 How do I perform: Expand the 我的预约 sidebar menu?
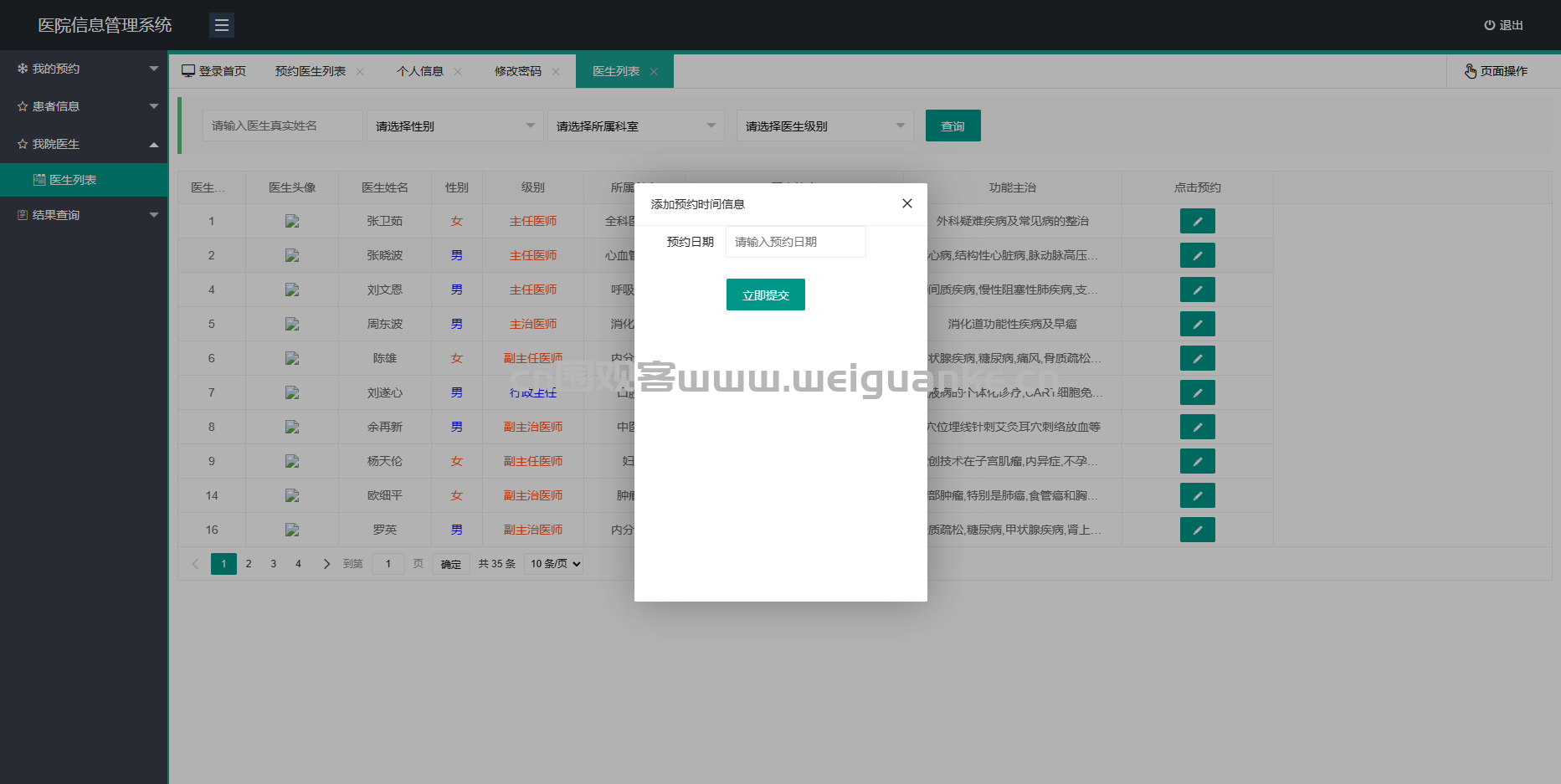pos(84,69)
